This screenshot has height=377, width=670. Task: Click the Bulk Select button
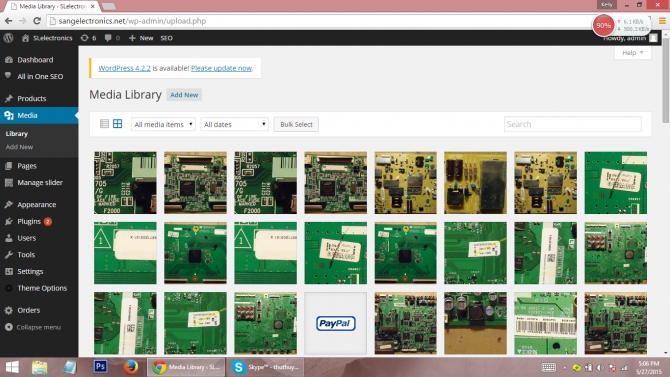[296, 124]
